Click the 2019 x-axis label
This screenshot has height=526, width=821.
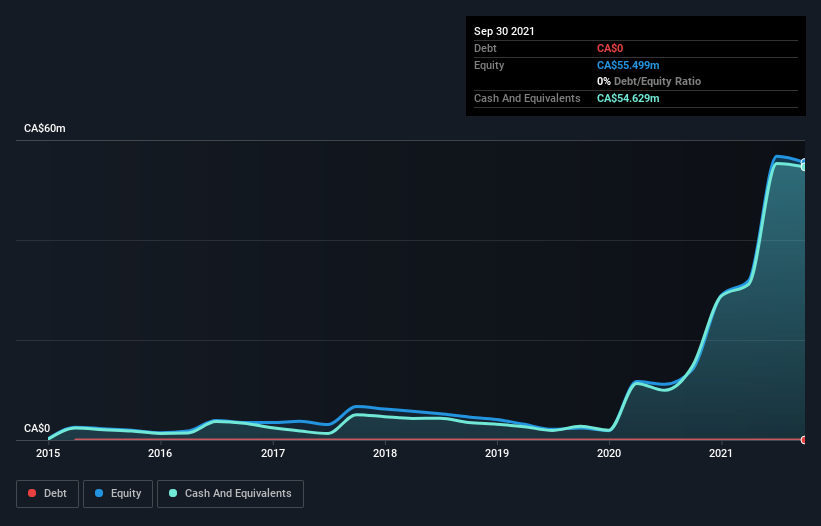497,453
